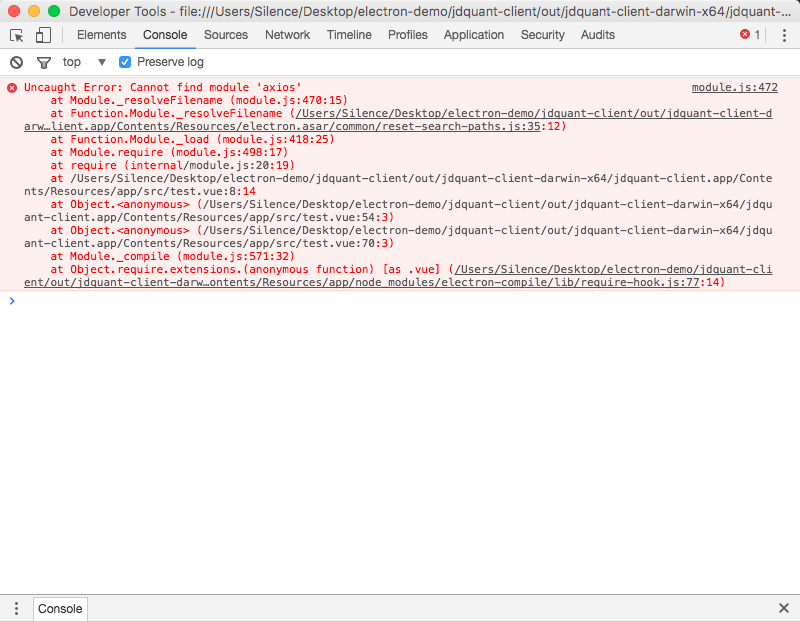
Task: Open the top execution context dropdown
Action: pos(84,62)
